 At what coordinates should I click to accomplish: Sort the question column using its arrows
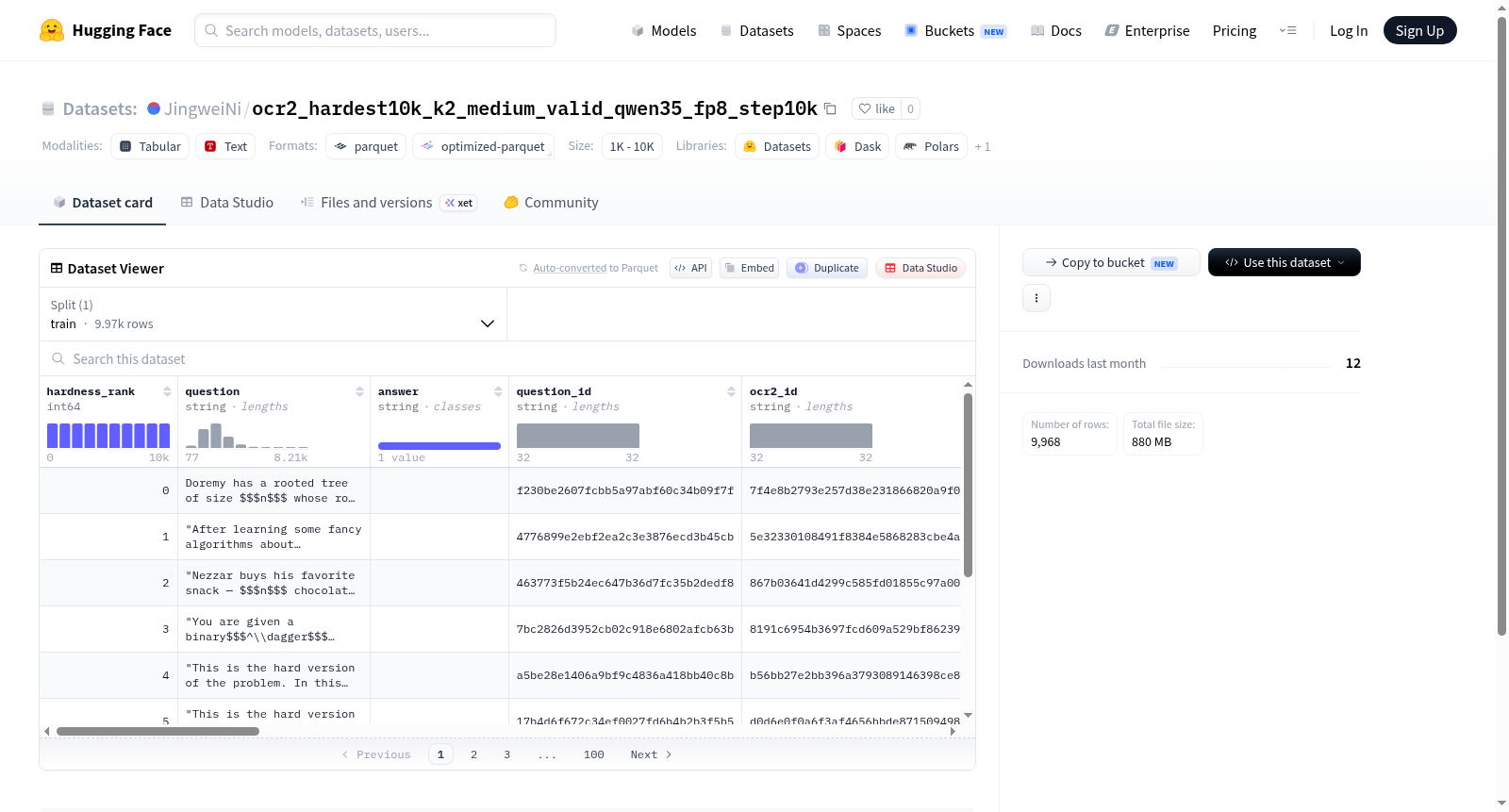click(x=359, y=391)
